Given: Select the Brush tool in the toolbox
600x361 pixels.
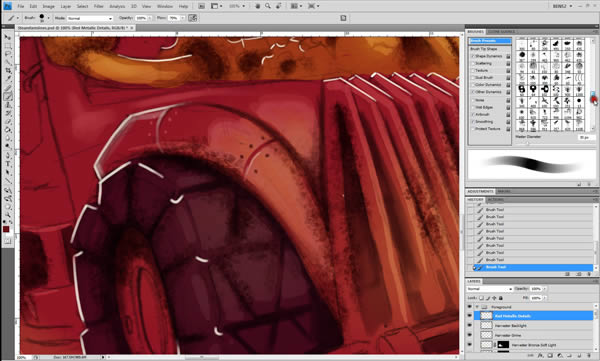Looking at the screenshot, I should (x=7, y=96).
